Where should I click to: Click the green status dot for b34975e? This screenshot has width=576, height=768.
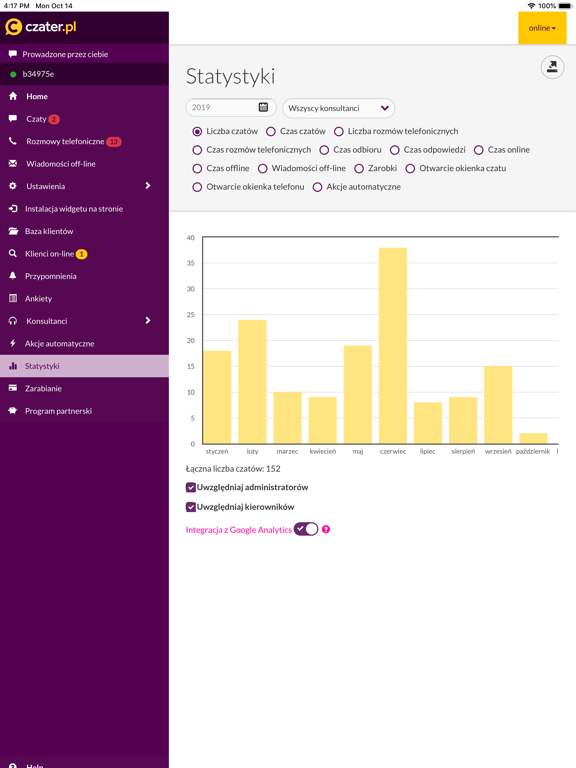coord(13,74)
